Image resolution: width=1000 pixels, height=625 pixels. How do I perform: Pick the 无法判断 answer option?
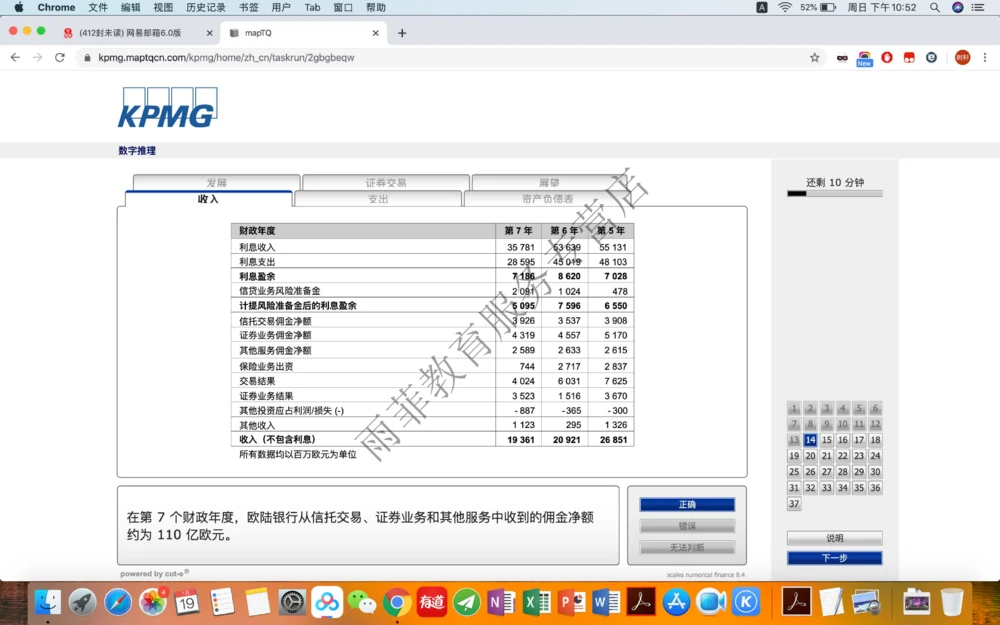(x=687, y=546)
